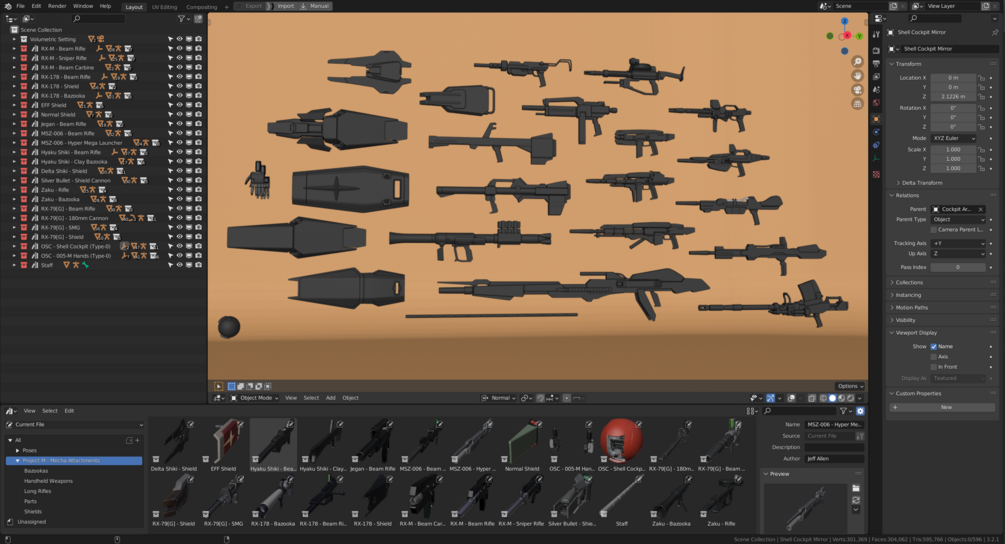Expand the RX-178 - Bazooka collection
1005x544 pixels.
[14, 95]
